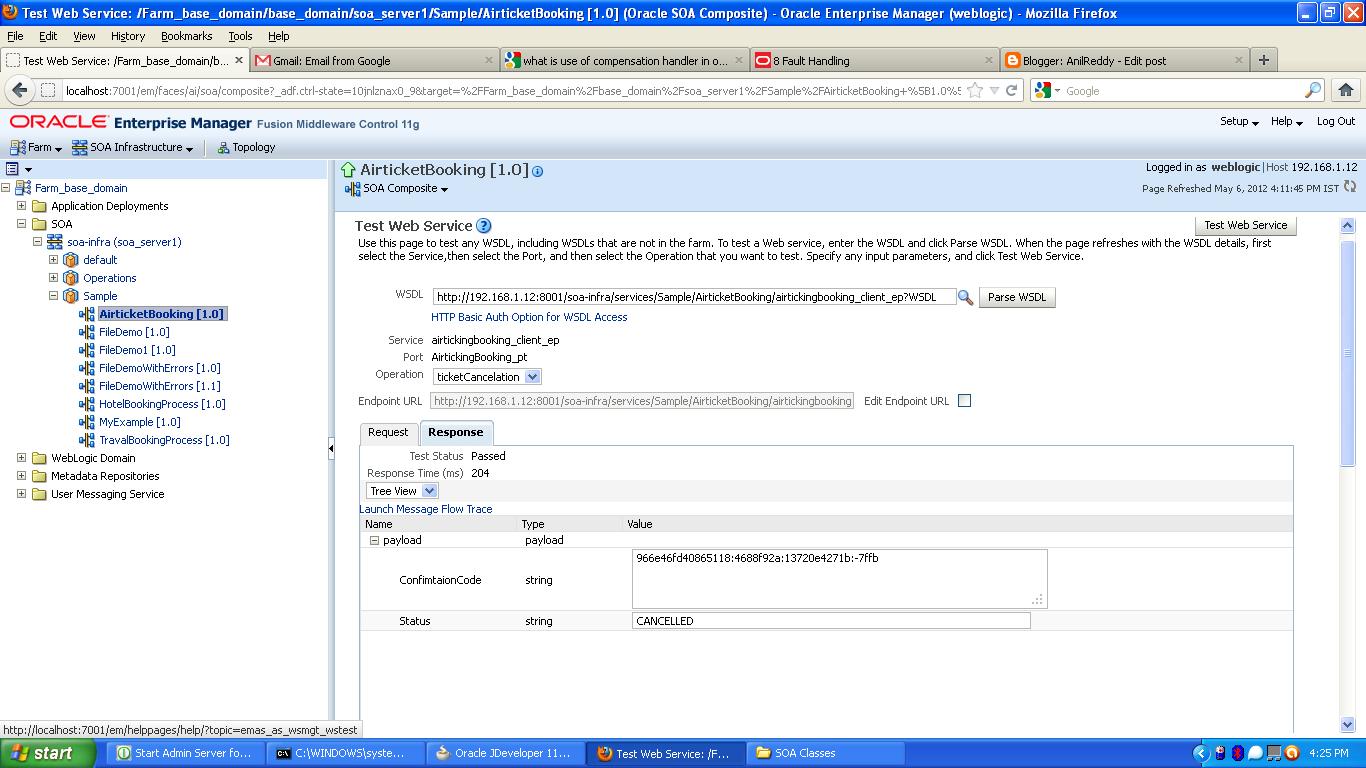Click the reload page icon in URL bar

(1012, 90)
